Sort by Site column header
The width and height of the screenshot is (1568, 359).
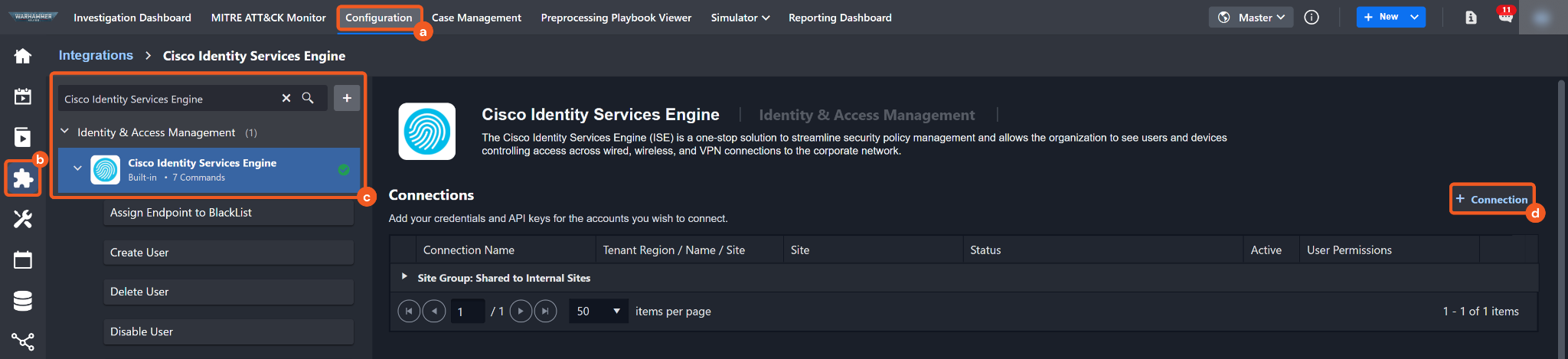click(800, 250)
